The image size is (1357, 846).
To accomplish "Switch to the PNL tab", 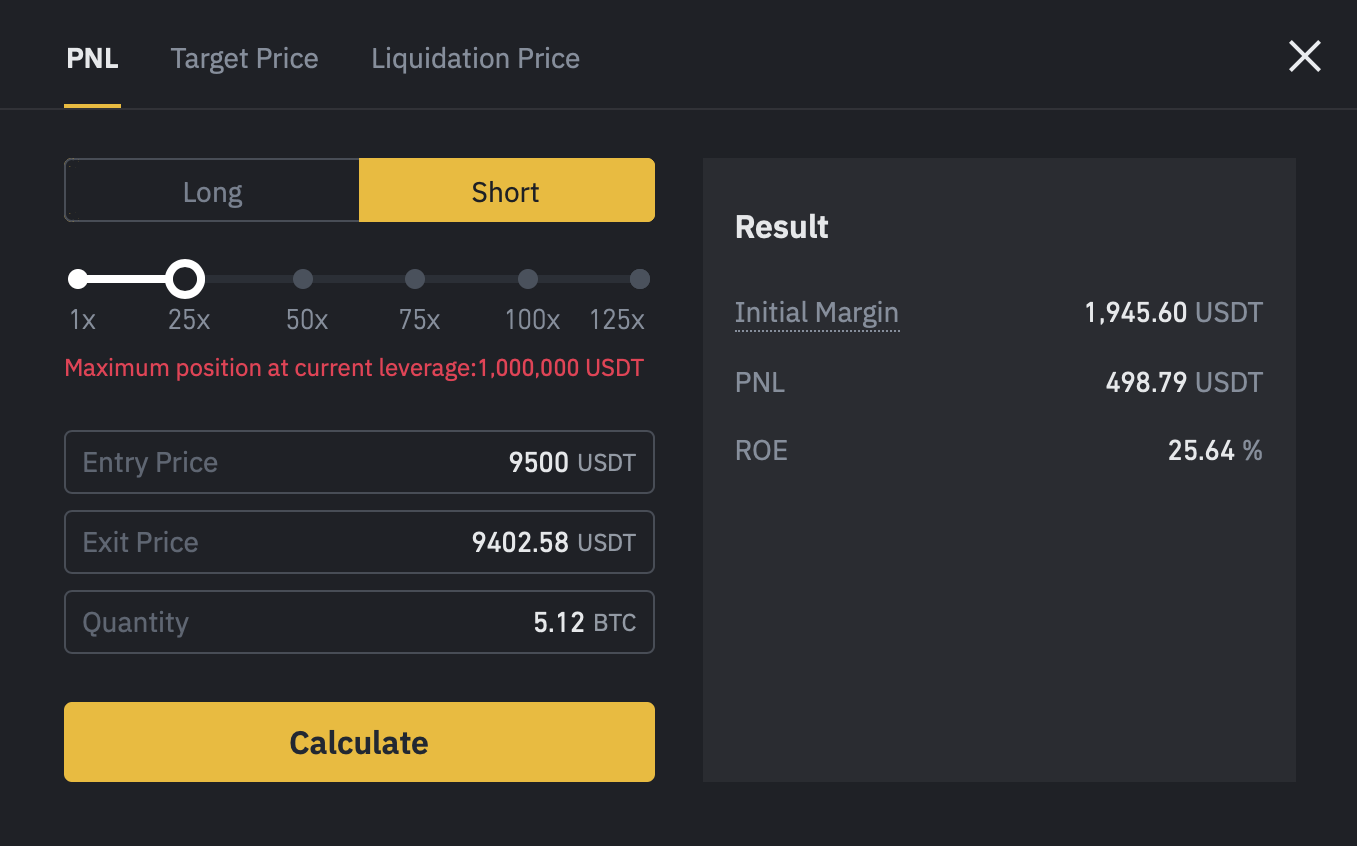I will tap(92, 59).
